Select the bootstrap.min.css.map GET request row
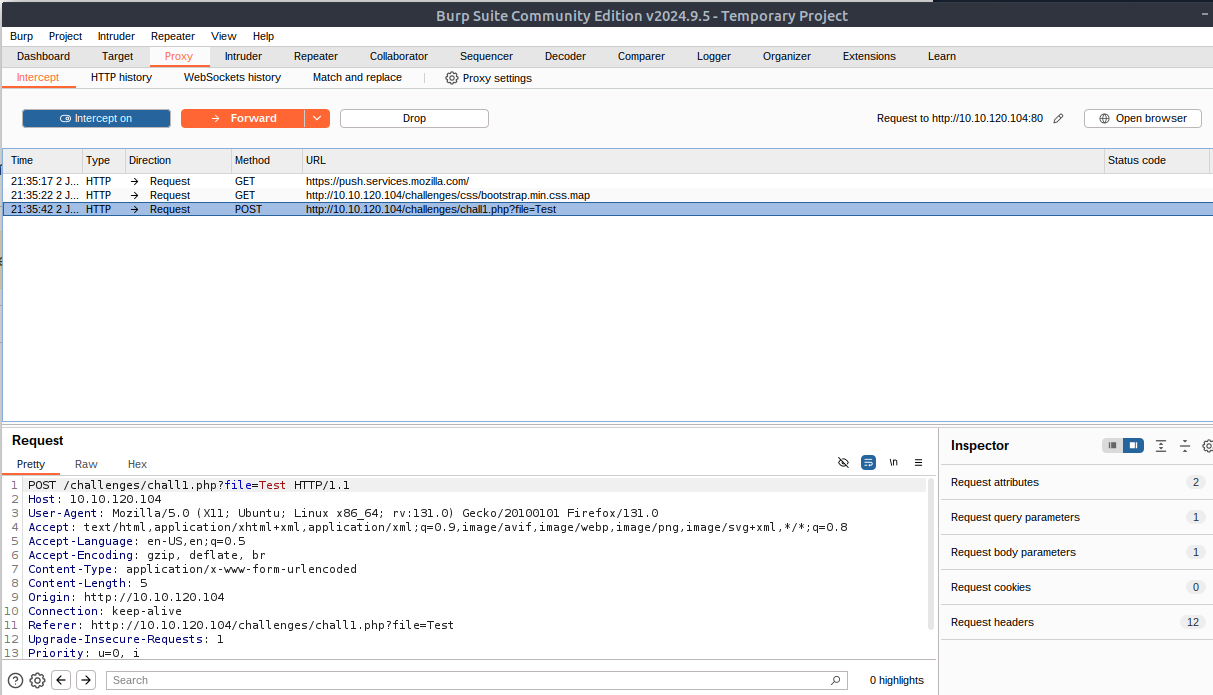Viewport: 1213px width, 695px height. pyautogui.click(x=606, y=195)
